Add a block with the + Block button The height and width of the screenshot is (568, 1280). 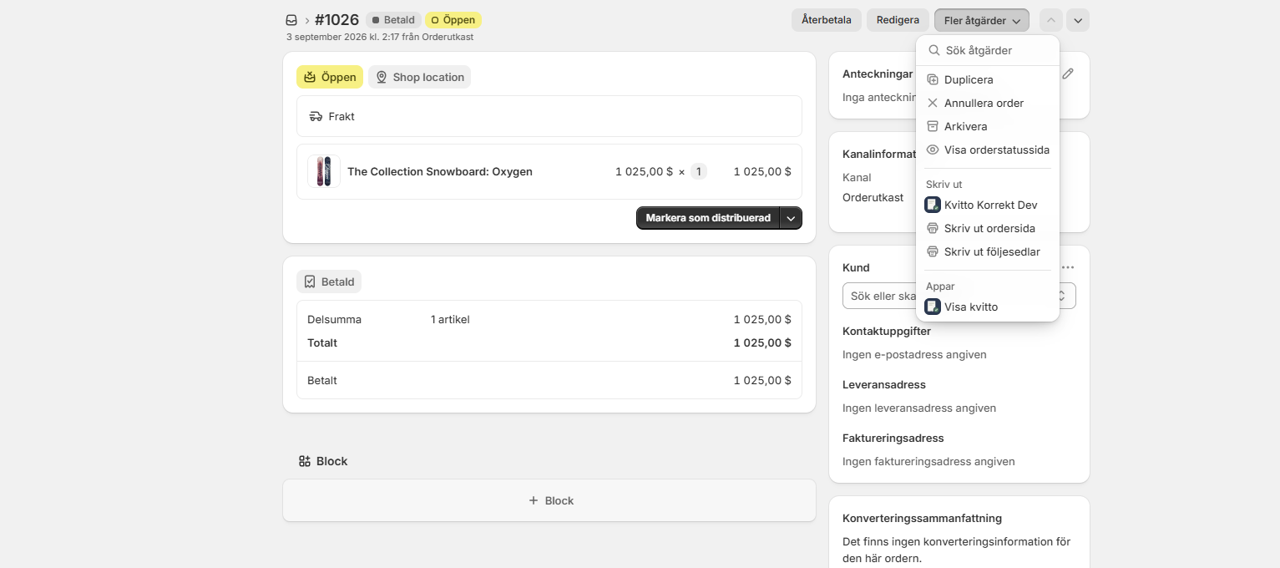[549, 501]
